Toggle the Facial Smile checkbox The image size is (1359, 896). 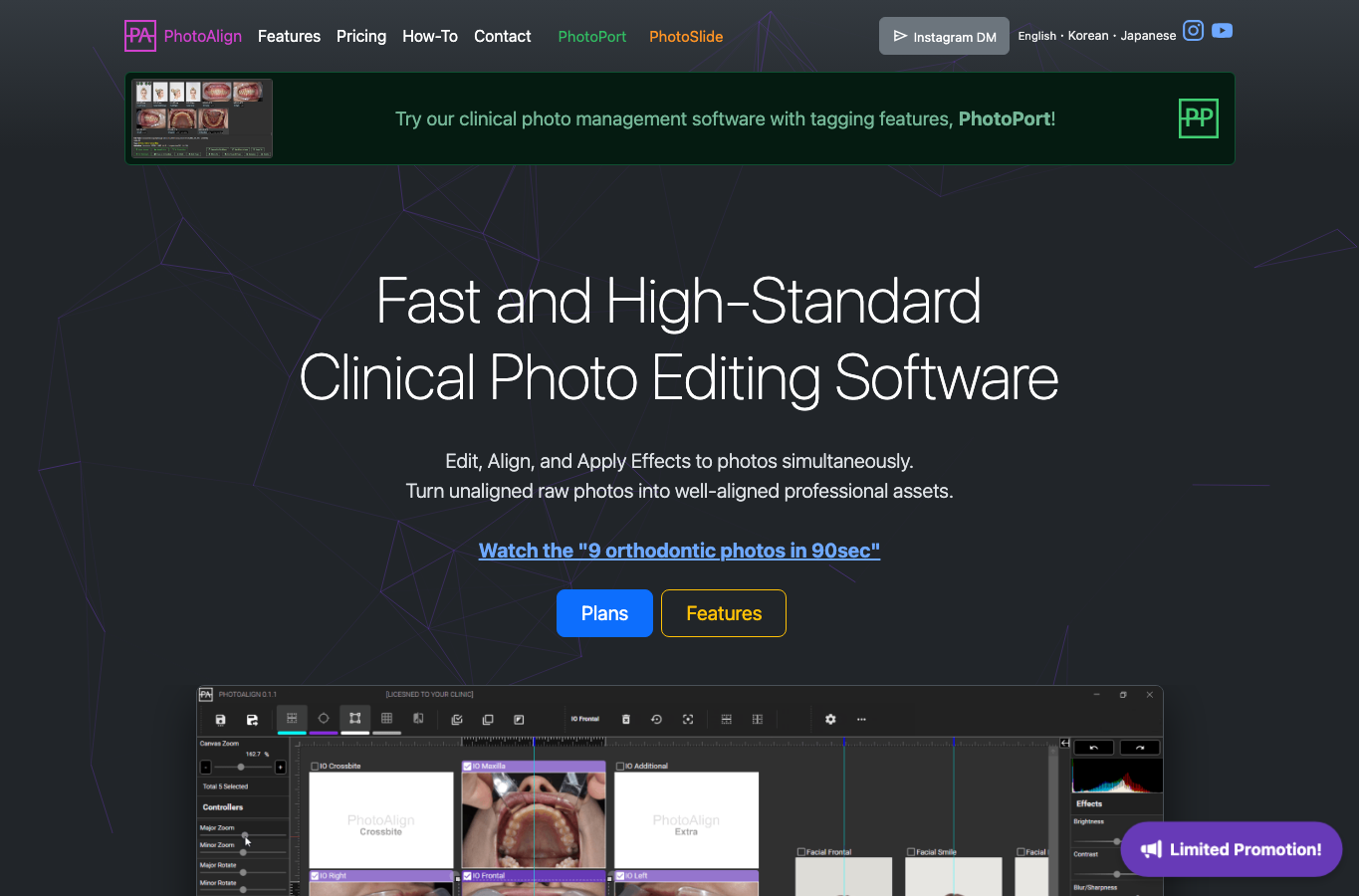coord(911,852)
